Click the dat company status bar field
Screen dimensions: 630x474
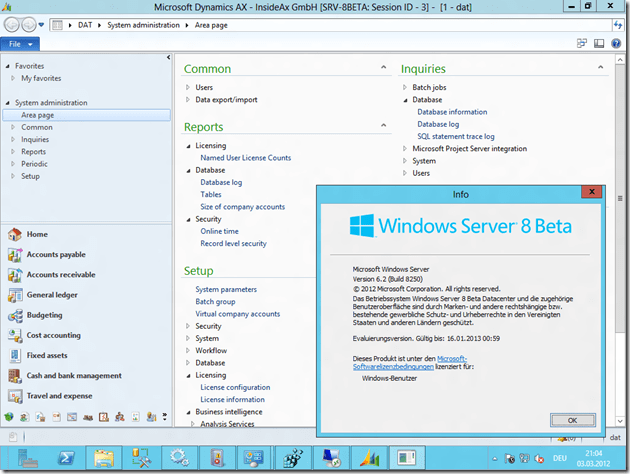(615, 437)
